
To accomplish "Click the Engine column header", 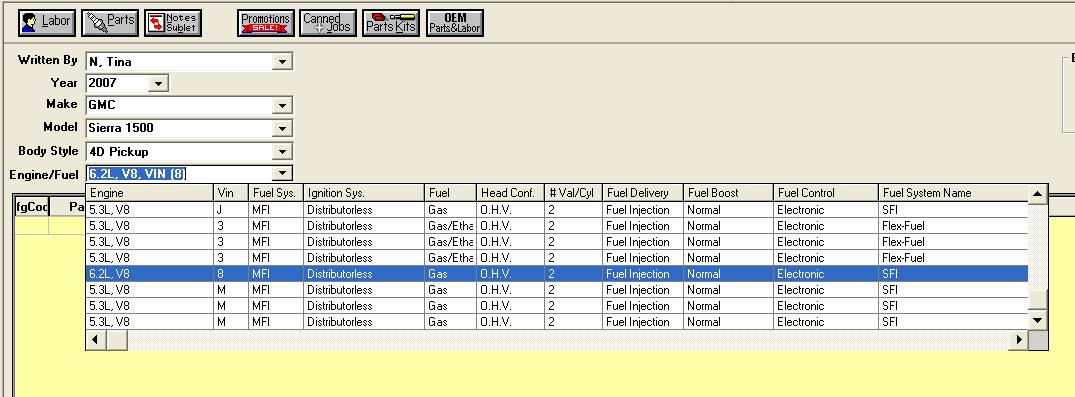I will tap(150, 193).
